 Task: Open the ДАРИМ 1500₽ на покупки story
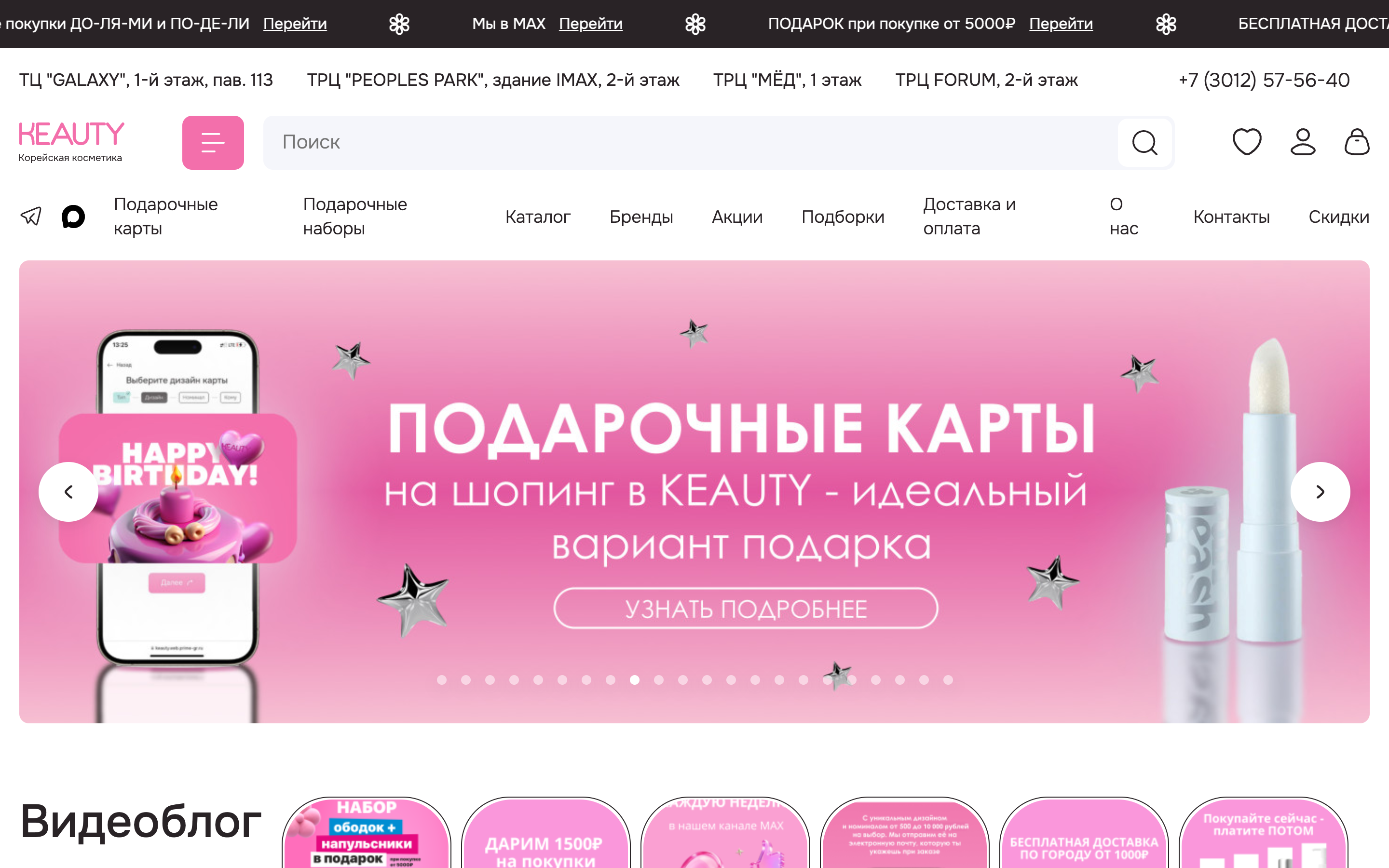[x=545, y=833]
